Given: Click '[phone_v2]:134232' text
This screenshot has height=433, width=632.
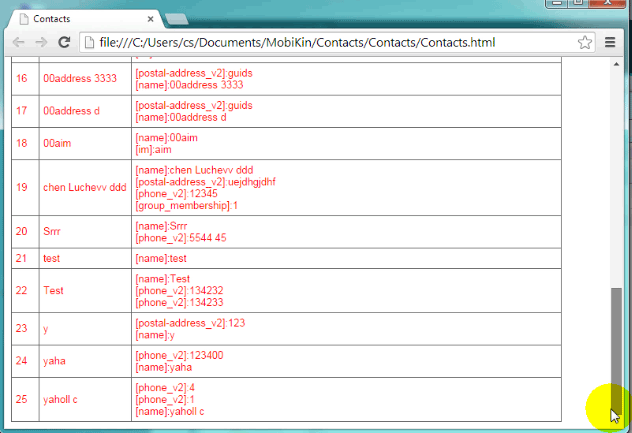Looking at the screenshot, I should 179,291.
